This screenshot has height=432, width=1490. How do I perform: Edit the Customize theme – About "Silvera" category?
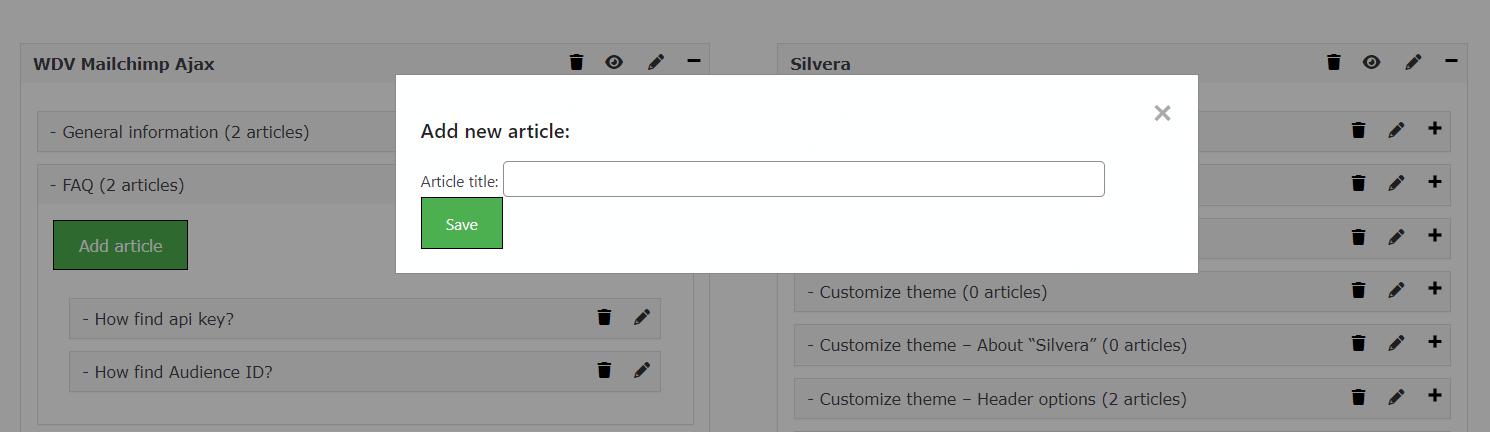(x=1397, y=344)
